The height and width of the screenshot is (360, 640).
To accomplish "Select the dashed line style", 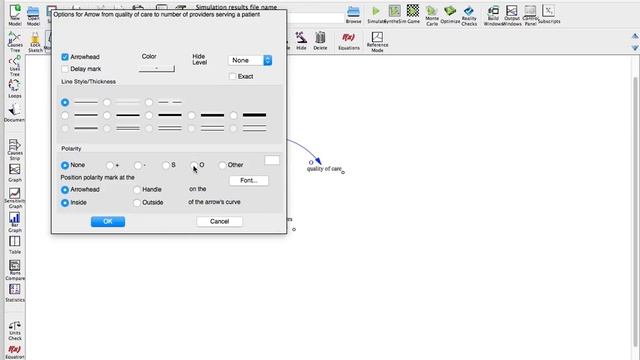I will click(149, 102).
